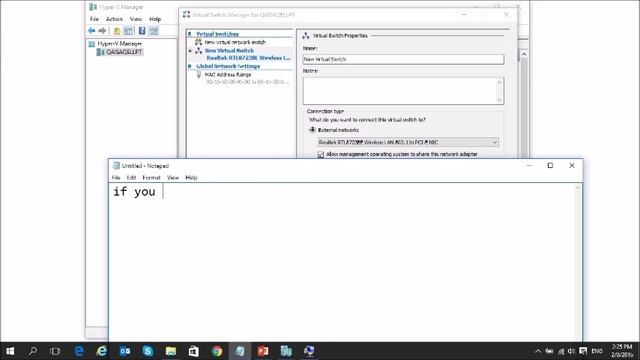Image resolution: width=640 pixels, height=360 pixels.
Task: Select New Virtual Switch entry
Action: tap(229, 51)
